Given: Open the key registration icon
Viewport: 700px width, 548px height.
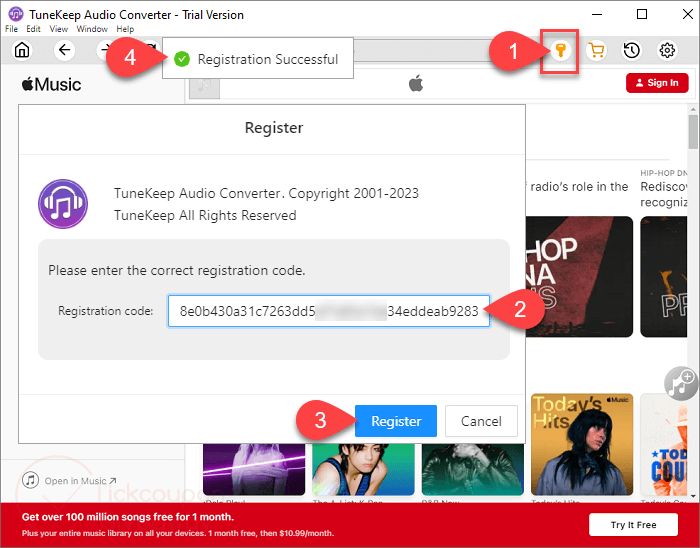Looking at the screenshot, I should (x=560, y=50).
